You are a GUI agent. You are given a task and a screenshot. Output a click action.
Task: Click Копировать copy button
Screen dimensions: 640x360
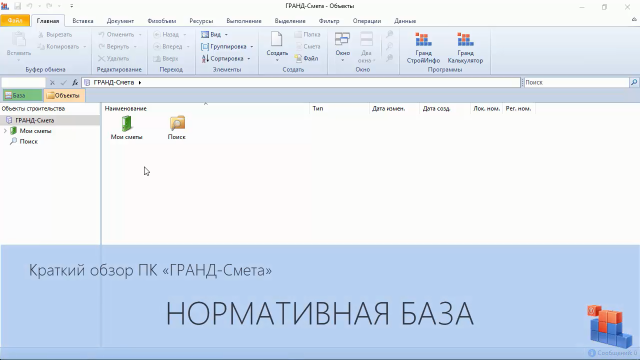(x=58, y=47)
